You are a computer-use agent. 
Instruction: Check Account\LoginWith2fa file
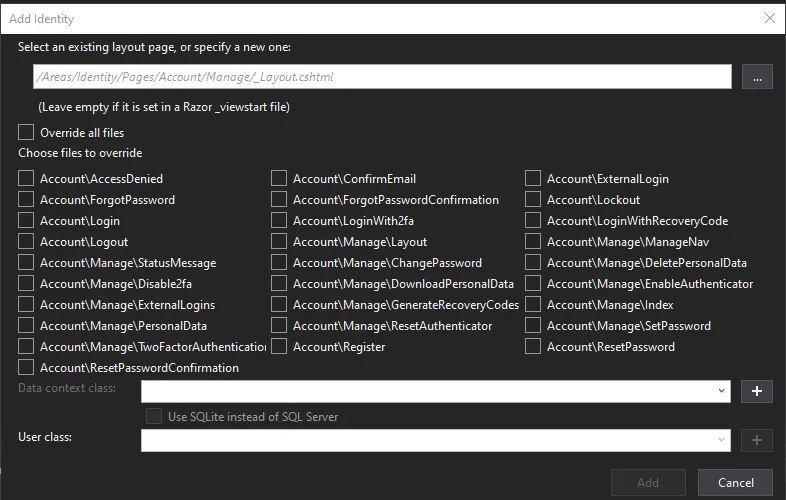(x=279, y=221)
